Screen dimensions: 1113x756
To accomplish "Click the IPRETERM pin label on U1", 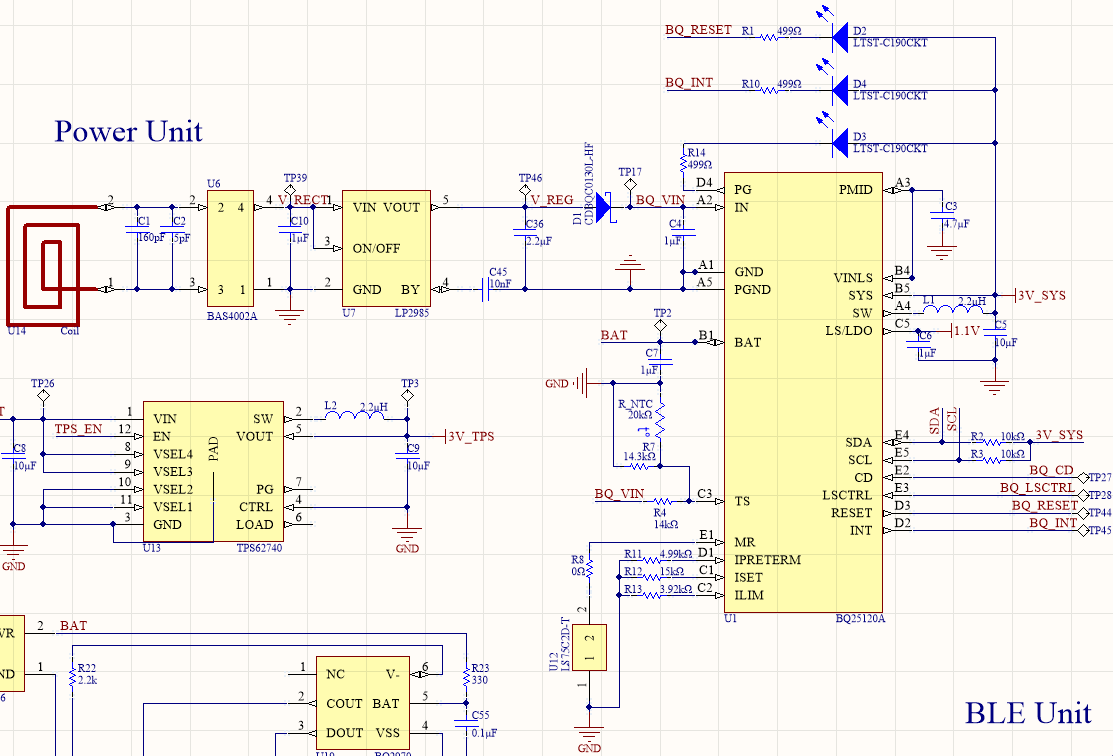I will click(767, 559).
